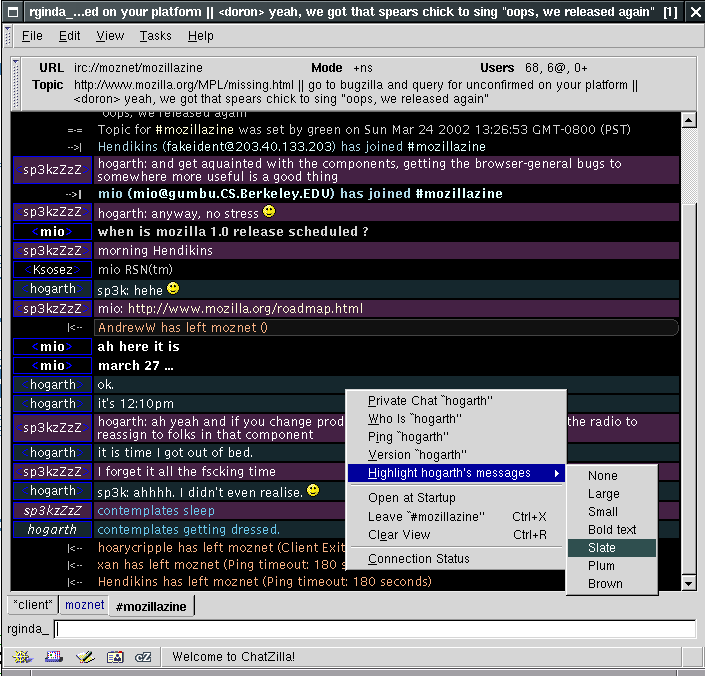Screen dimensions: 705x676
Task: Click the rginda_ nickname label
Action: click(28, 629)
